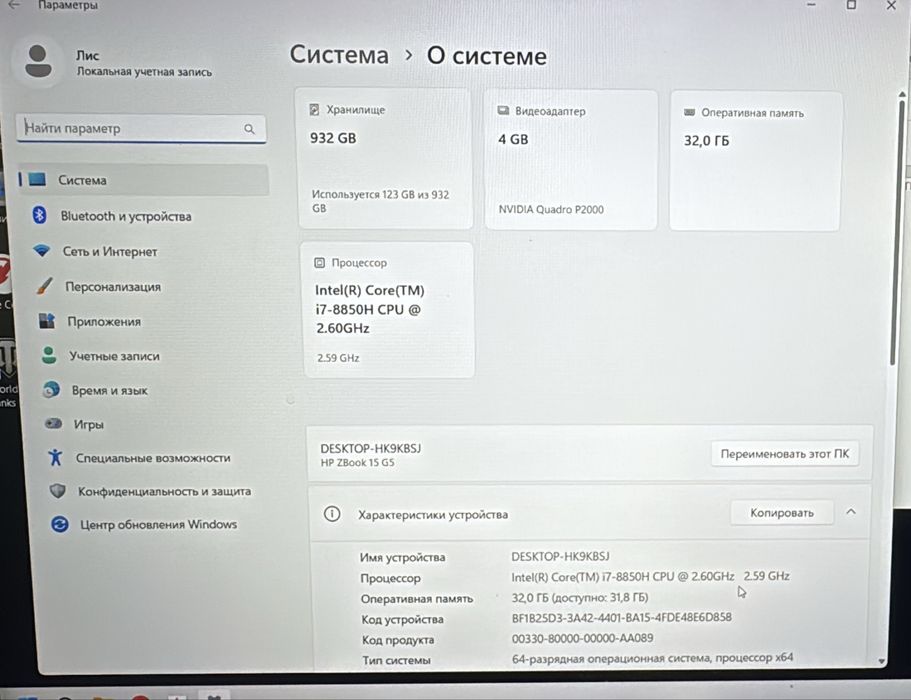
Task: Click the Оперативная память RAM icon
Action: 690,112
